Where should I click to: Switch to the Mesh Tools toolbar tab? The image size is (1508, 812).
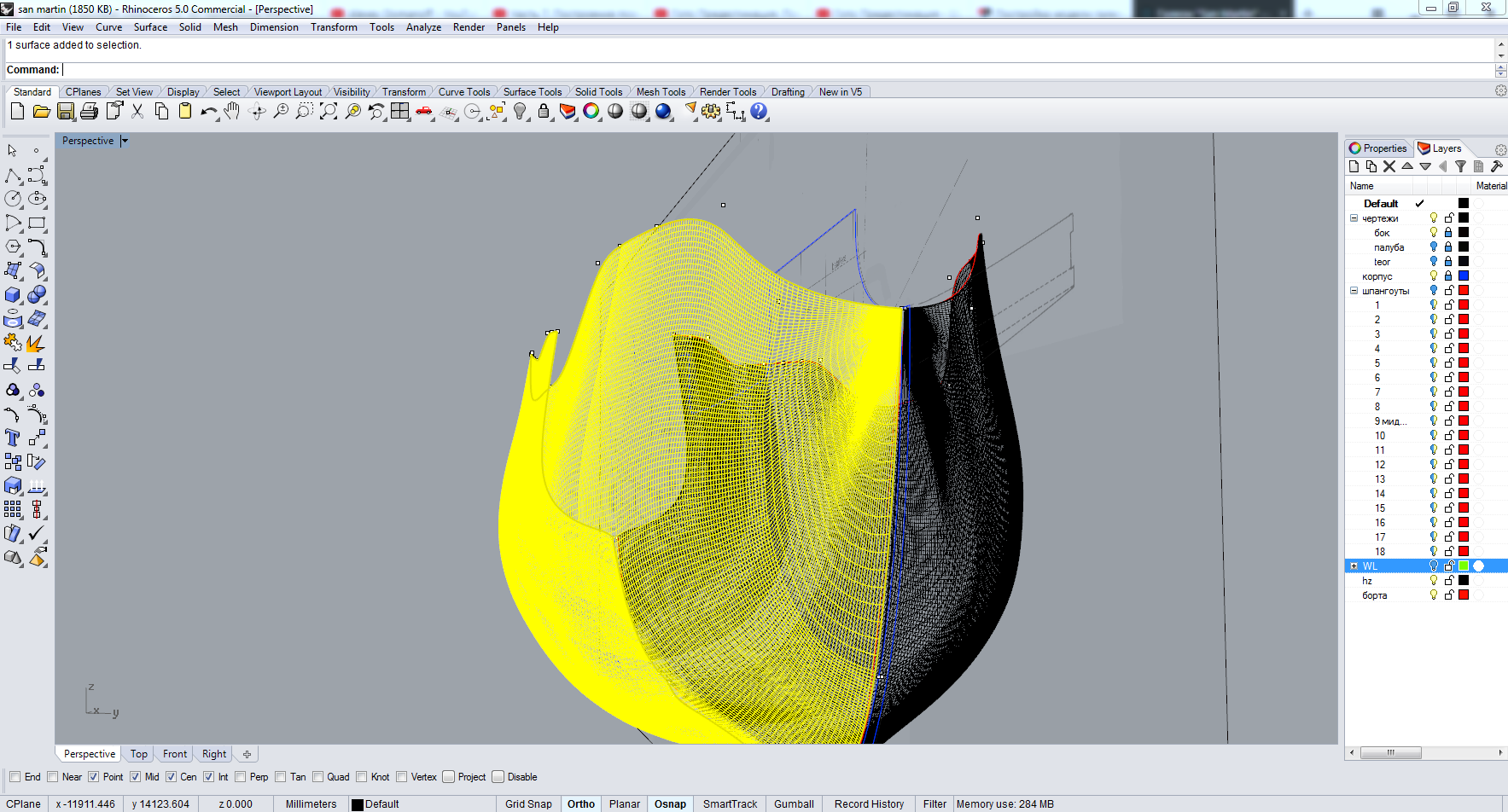click(661, 92)
